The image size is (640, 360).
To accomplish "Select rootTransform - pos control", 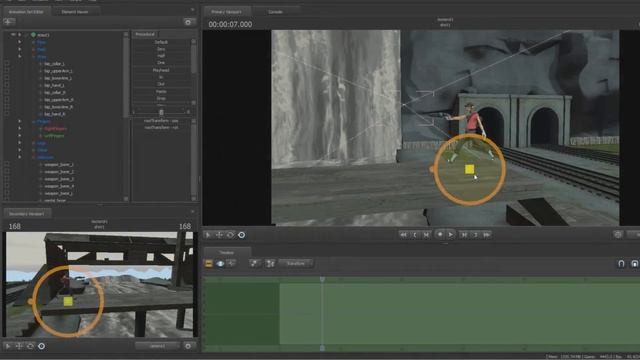I will (x=161, y=121).
